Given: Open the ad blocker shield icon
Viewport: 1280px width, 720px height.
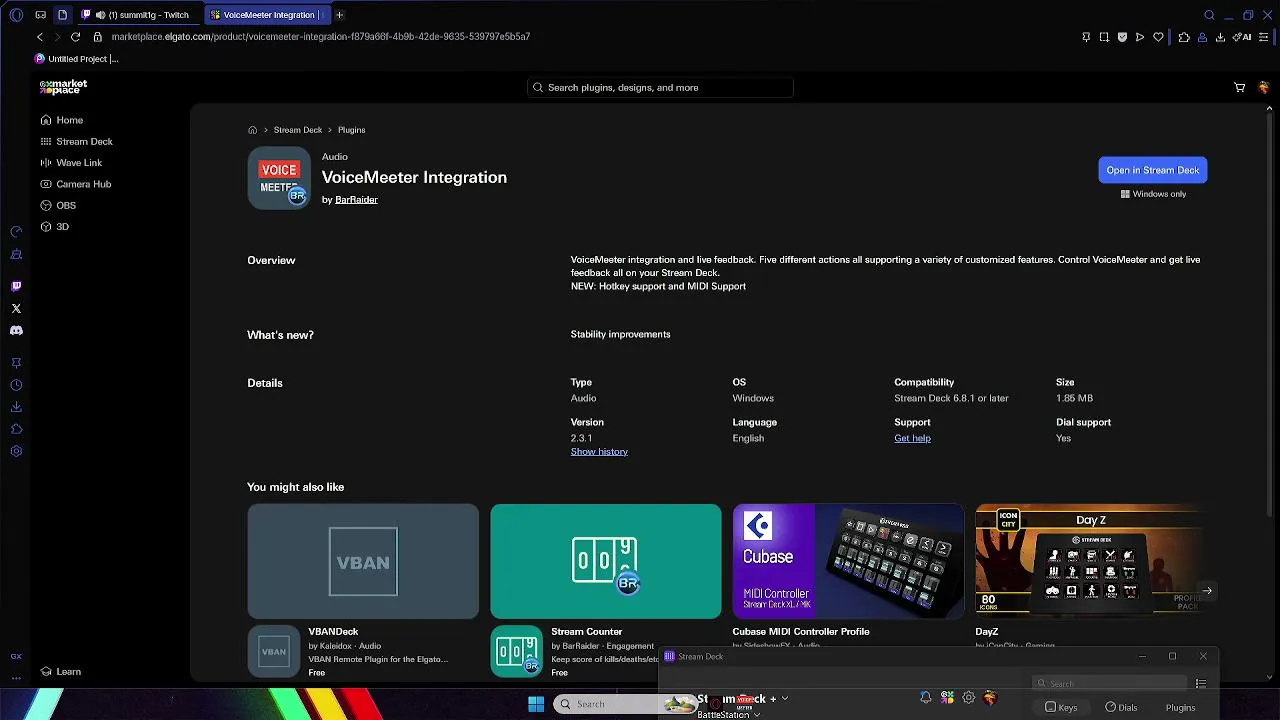Looking at the screenshot, I should [x=1122, y=37].
